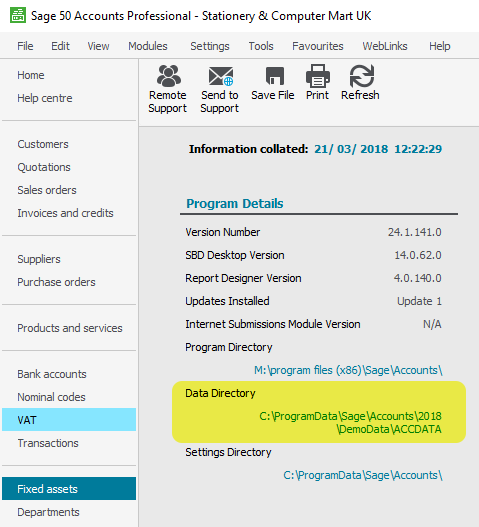Click the Program Directory path link

click(348, 370)
